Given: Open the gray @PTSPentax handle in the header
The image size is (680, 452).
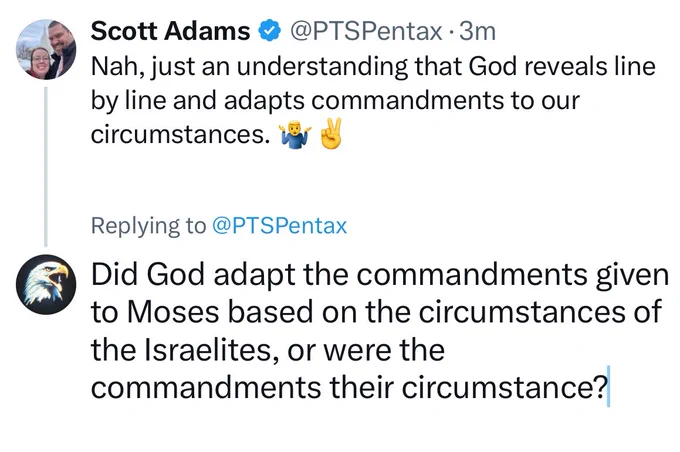Looking at the screenshot, I should [366, 31].
